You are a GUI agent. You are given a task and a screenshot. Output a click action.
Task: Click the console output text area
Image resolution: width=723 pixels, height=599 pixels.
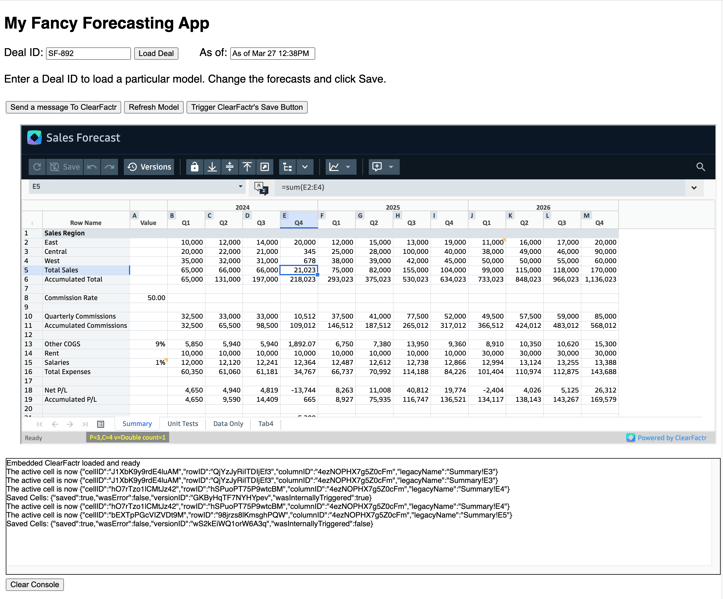point(363,516)
